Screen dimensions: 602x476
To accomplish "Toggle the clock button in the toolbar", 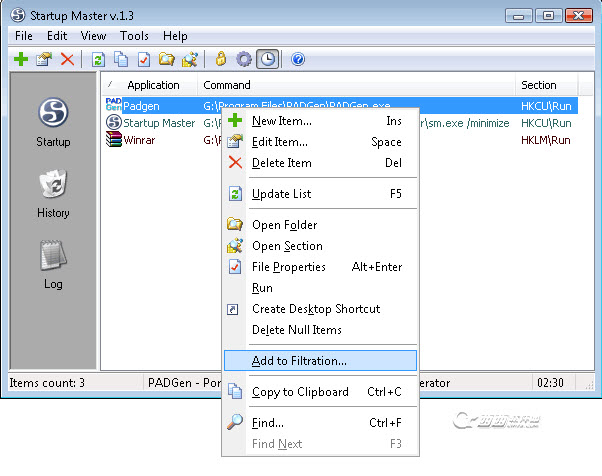I will point(267,59).
